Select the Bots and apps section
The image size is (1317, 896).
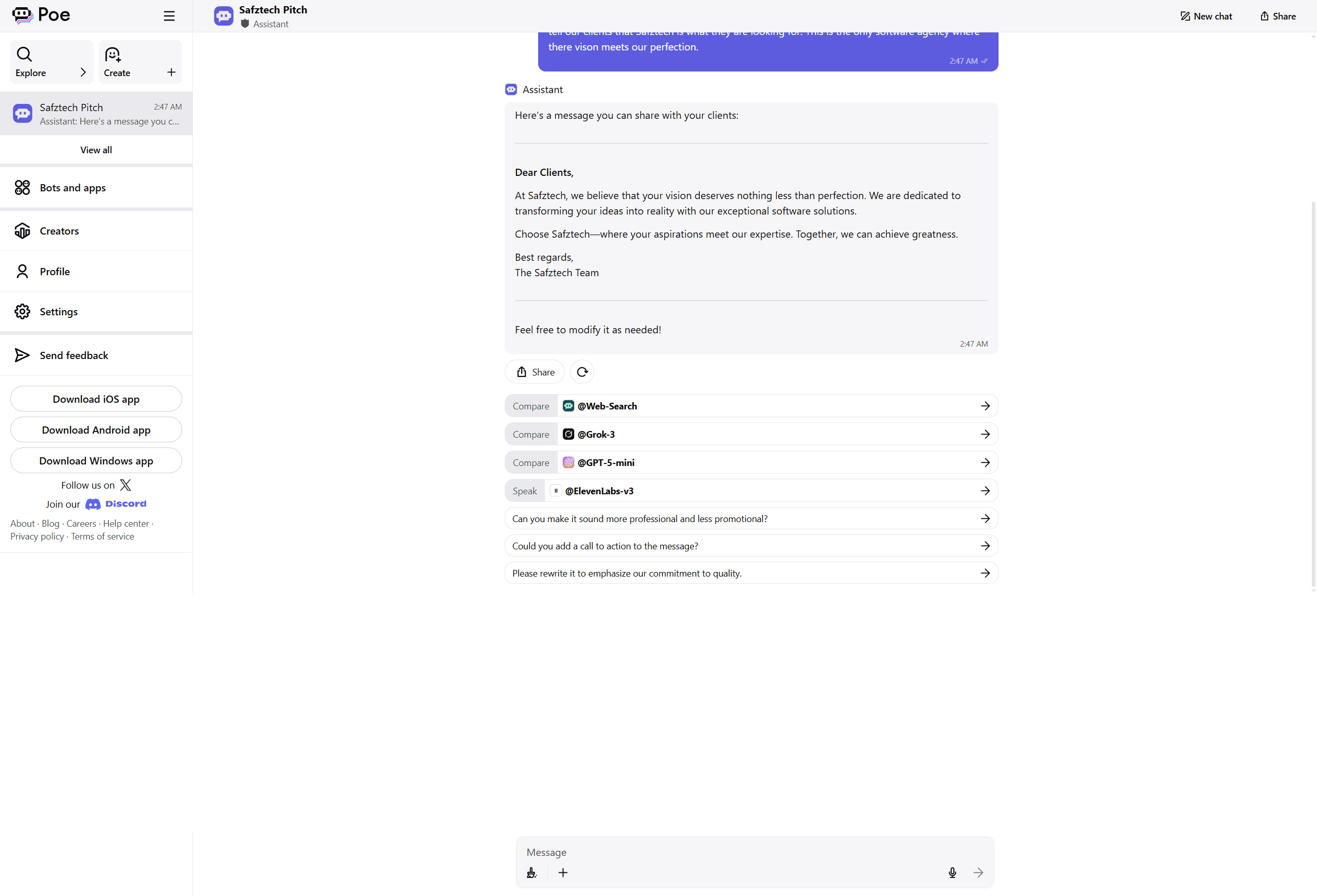pos(73,188)
